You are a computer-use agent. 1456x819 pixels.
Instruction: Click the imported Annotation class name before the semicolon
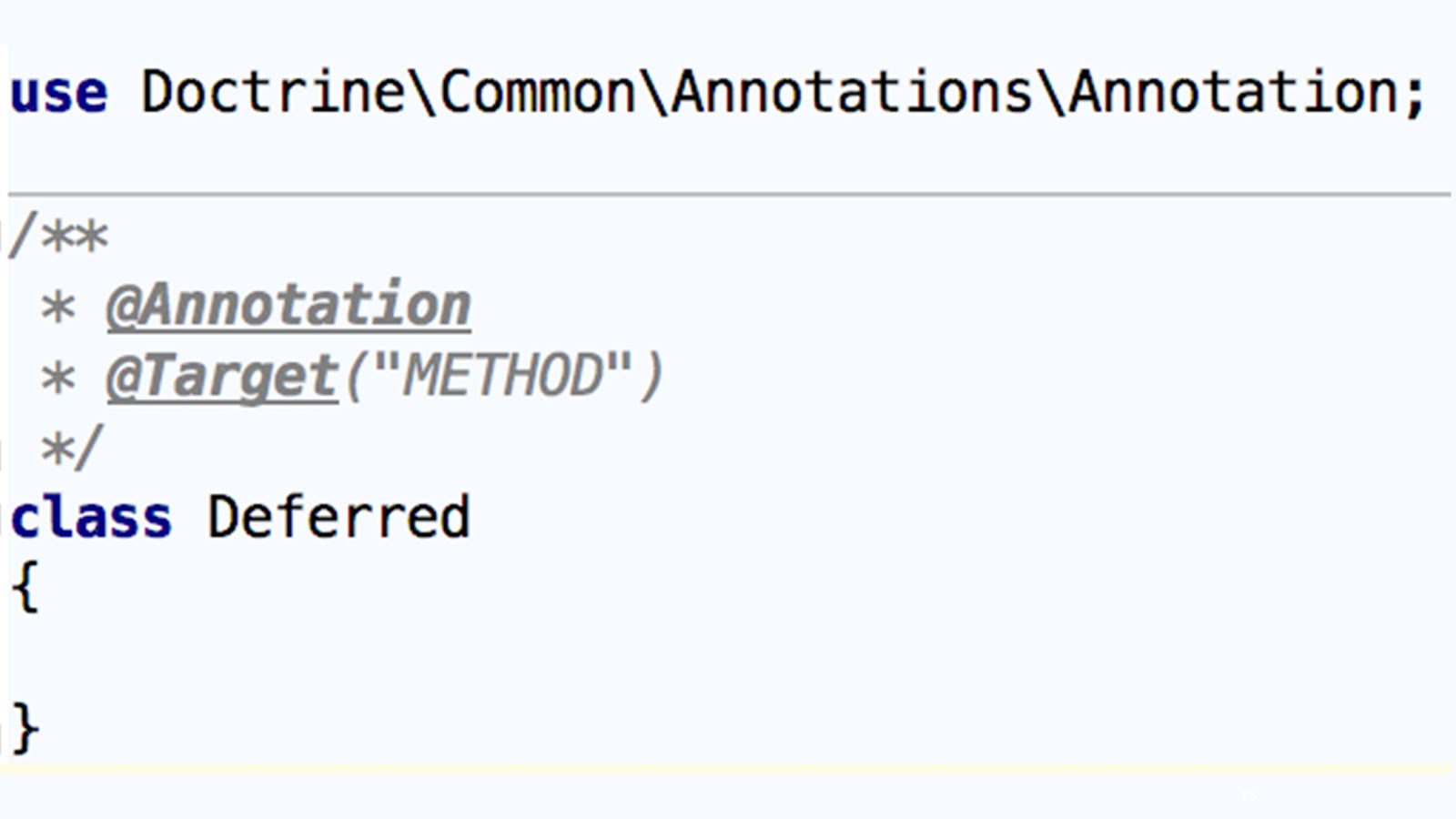point(1233,93)
